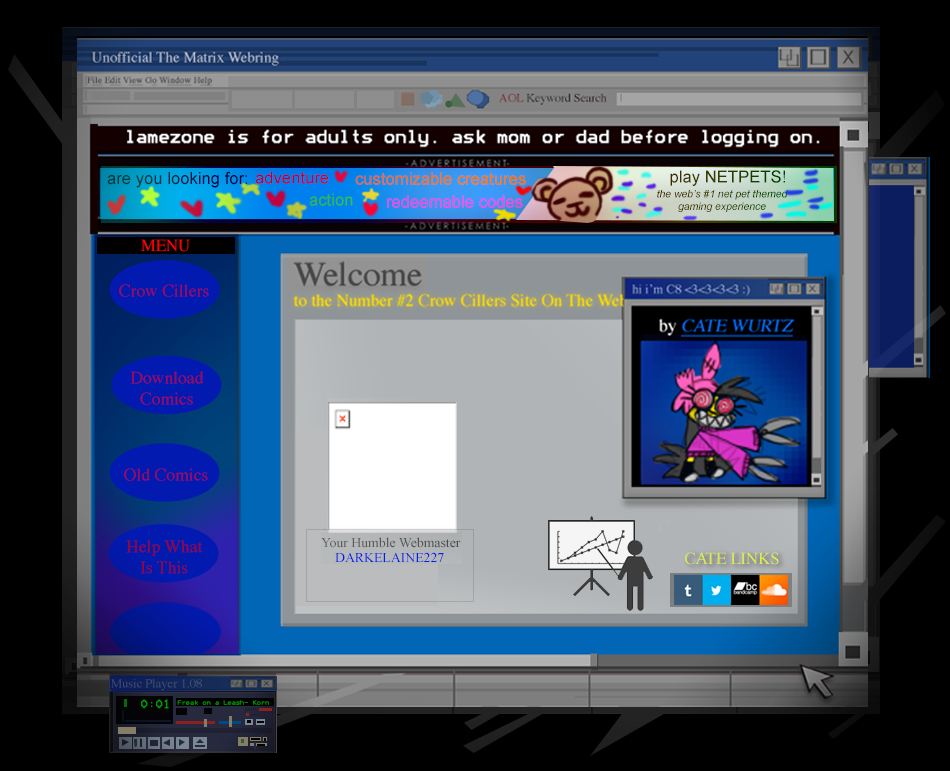The image size is (950, 771).
Task: Click the red MENU header
Action: coord(165,245)
